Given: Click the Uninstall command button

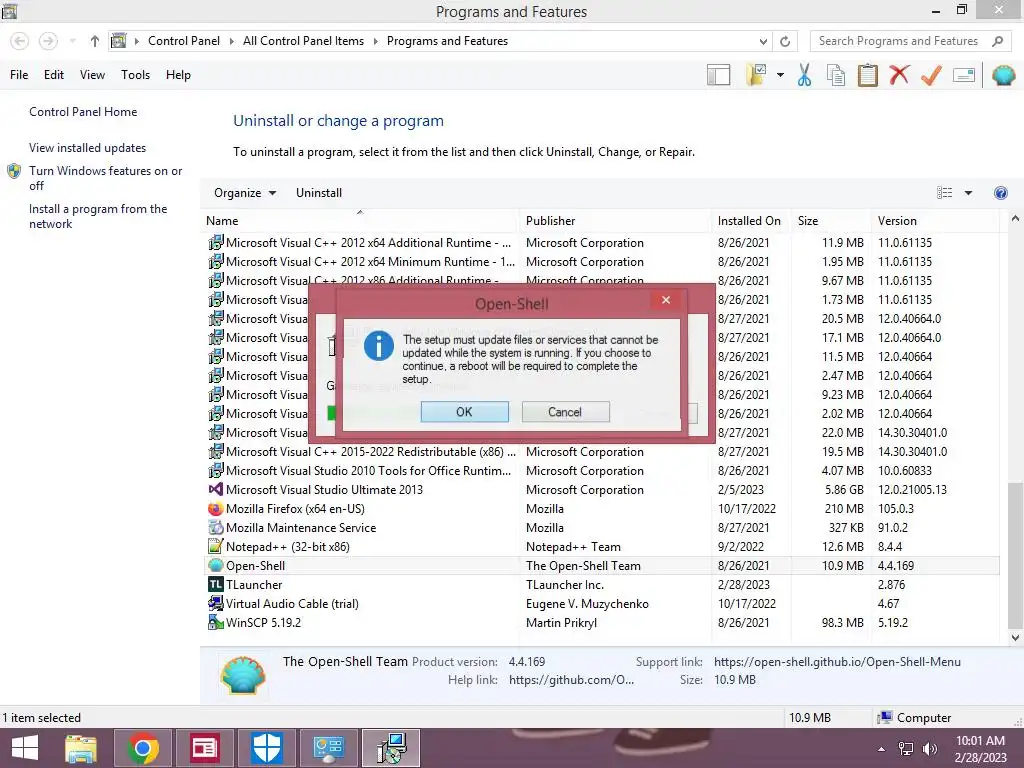Looking at the screenshot, I should pos(319,193).
